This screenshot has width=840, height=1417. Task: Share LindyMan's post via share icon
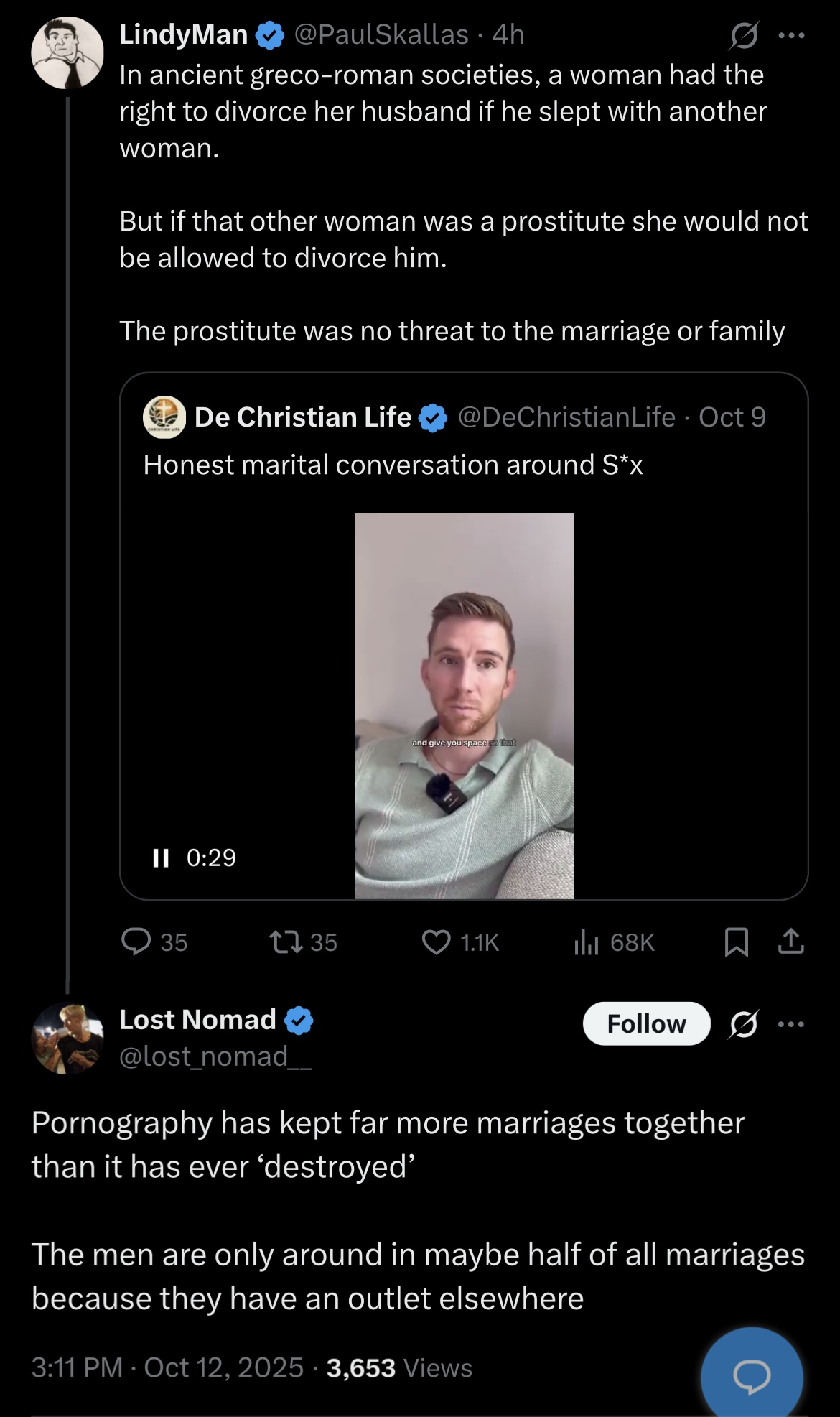(x=790, y=941)
